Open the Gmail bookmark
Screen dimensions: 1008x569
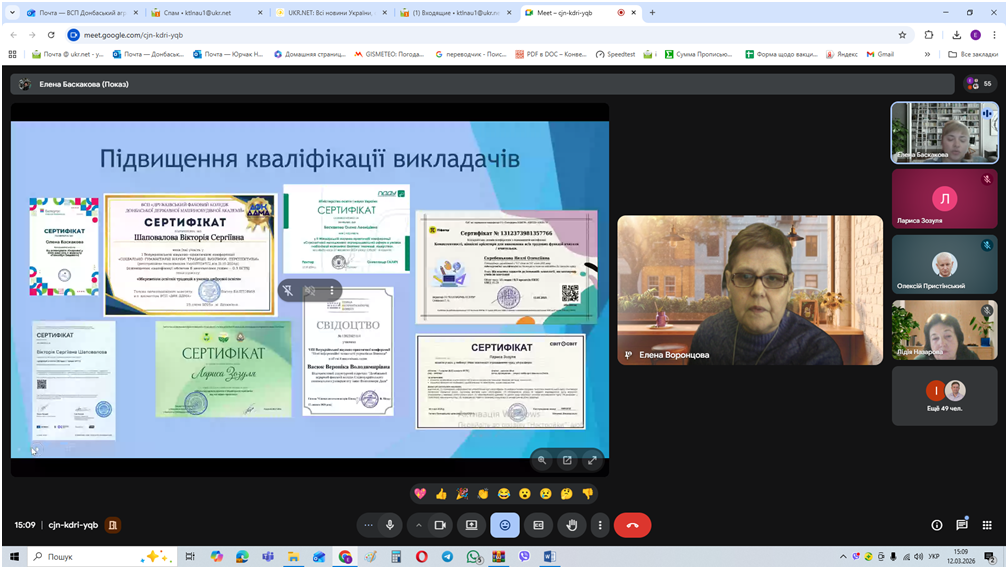(x=878, y=54)
